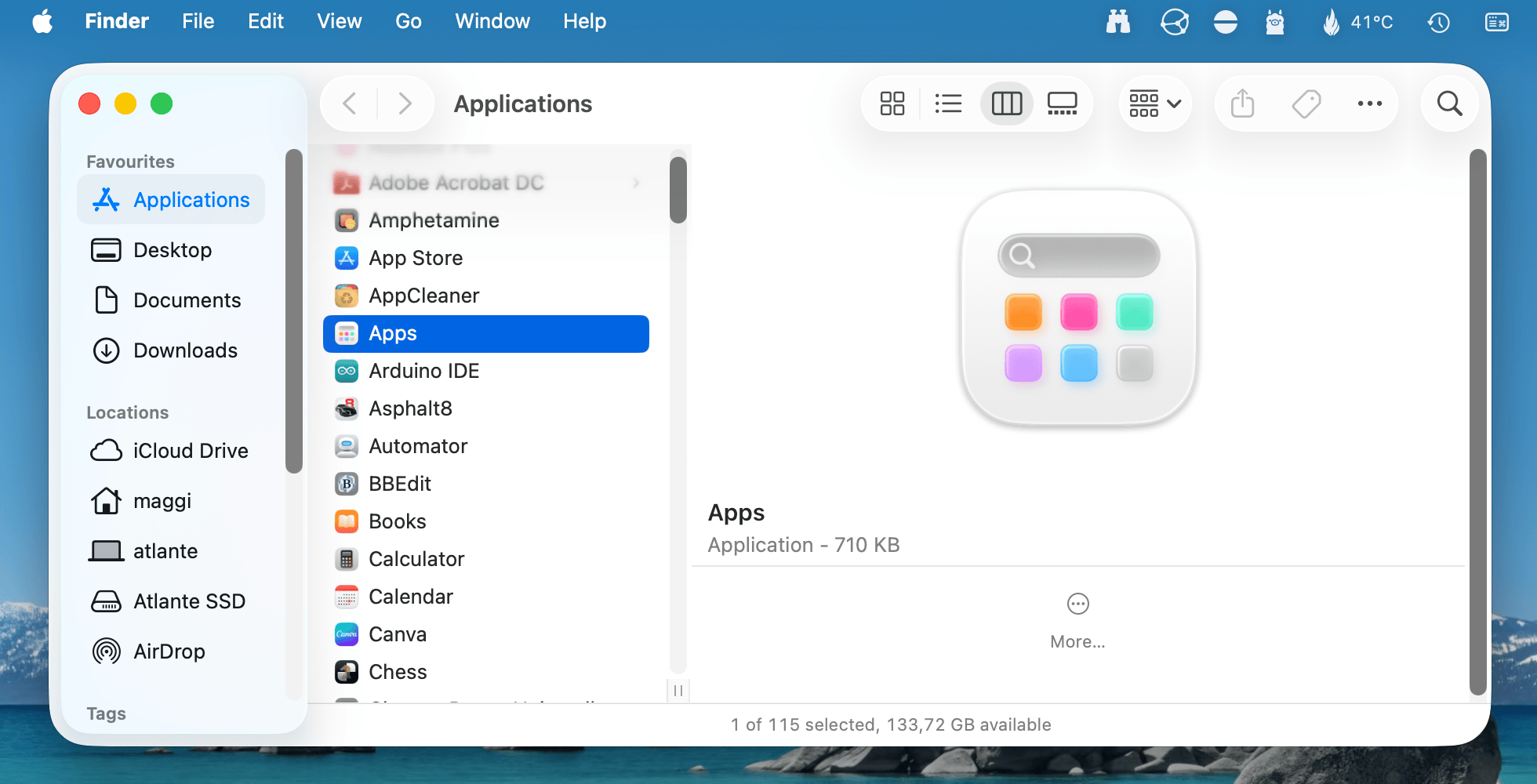Open the group-by dropdown
The width and height of the screenshot is (1537, 784).
[x=1154, y=103]
